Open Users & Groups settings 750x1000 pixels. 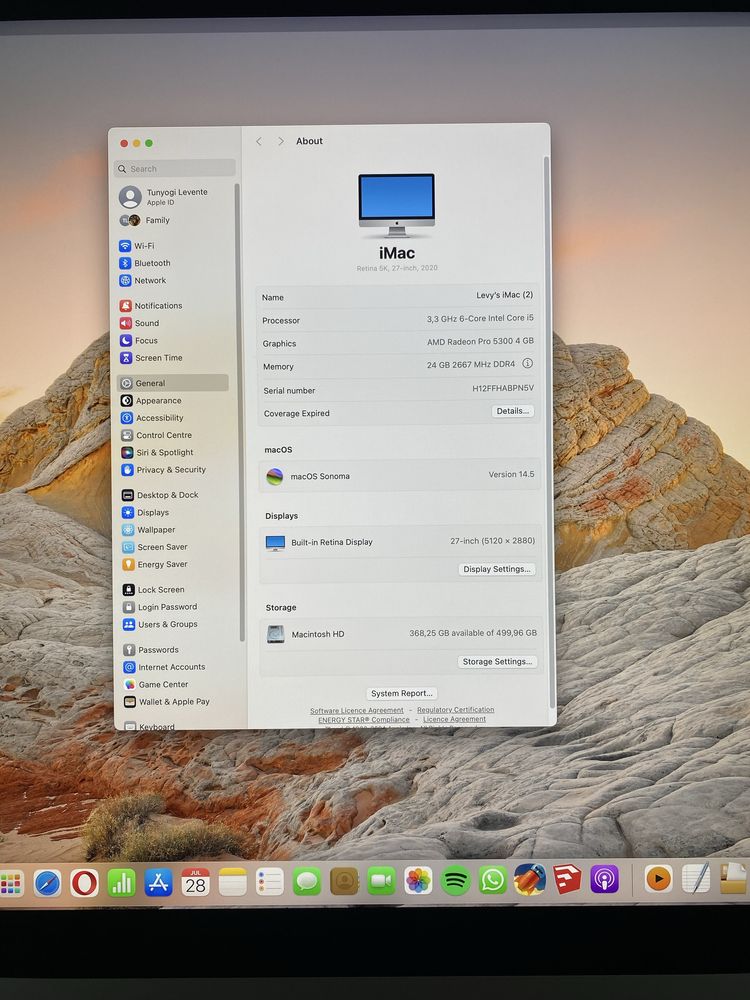pos(160,624)
